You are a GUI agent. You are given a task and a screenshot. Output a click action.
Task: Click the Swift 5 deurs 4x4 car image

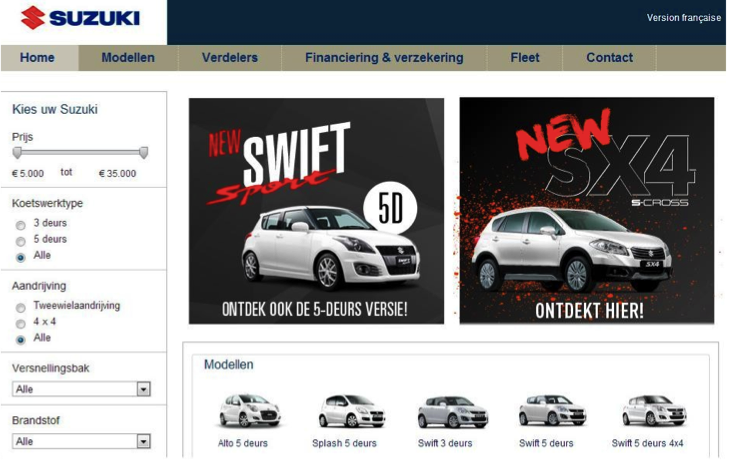[654, 411]
